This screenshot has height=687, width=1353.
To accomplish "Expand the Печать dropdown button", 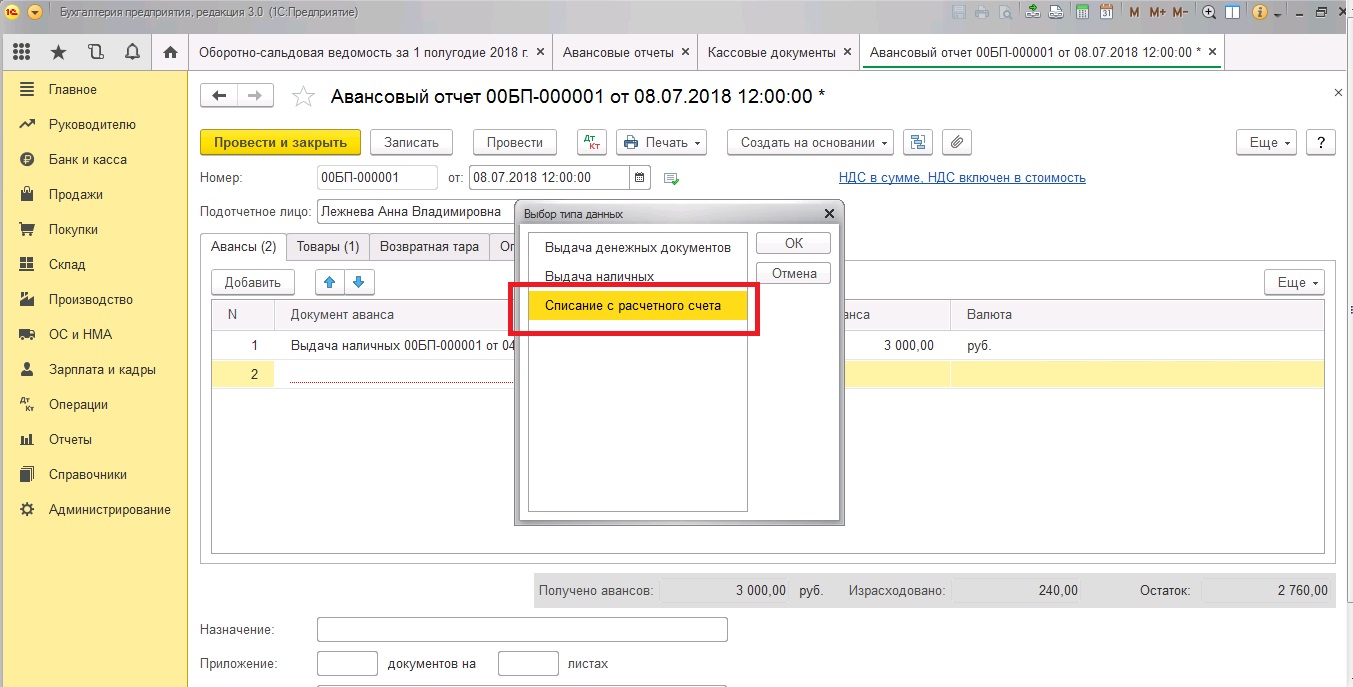I will (x=661, y=142).
